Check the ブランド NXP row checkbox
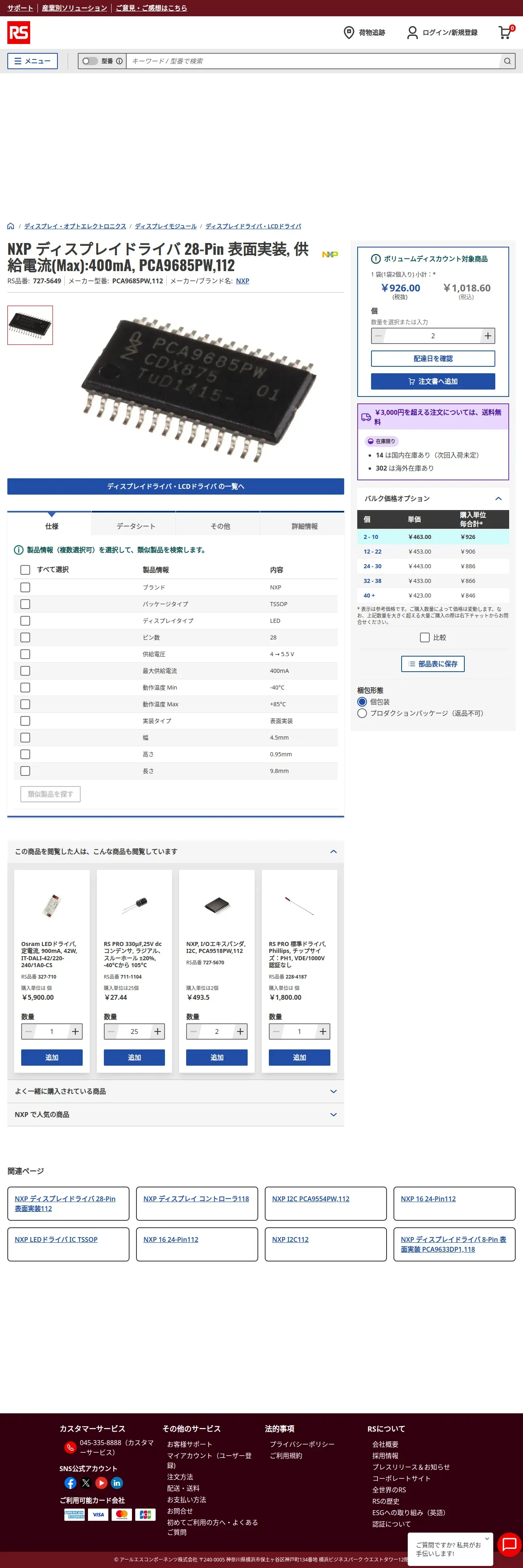The height and width of the screenshot is (1568, 523). [x=25, y=587]
